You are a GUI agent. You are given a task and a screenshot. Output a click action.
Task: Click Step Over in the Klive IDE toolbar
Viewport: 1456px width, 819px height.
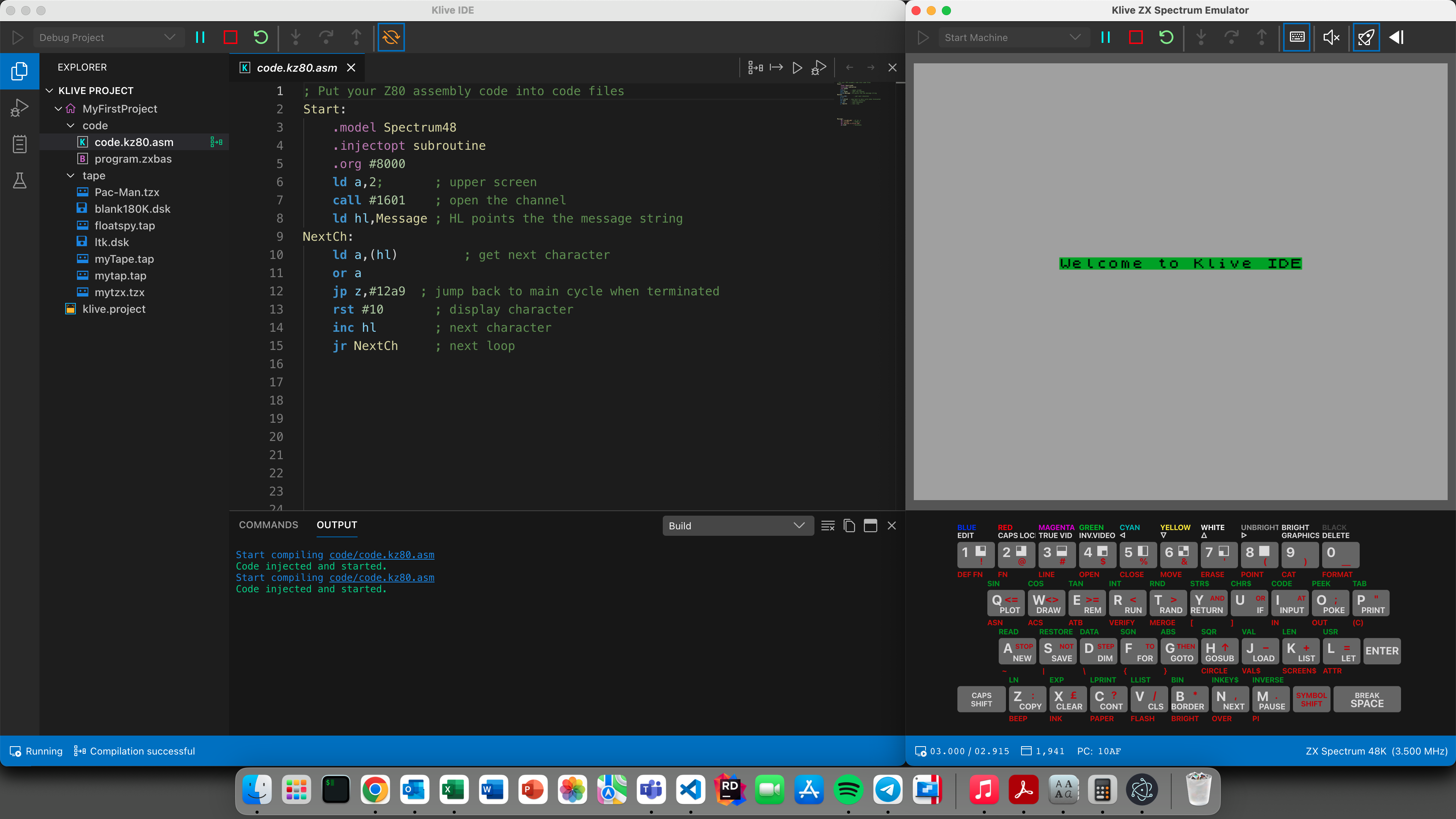[326, 37]
